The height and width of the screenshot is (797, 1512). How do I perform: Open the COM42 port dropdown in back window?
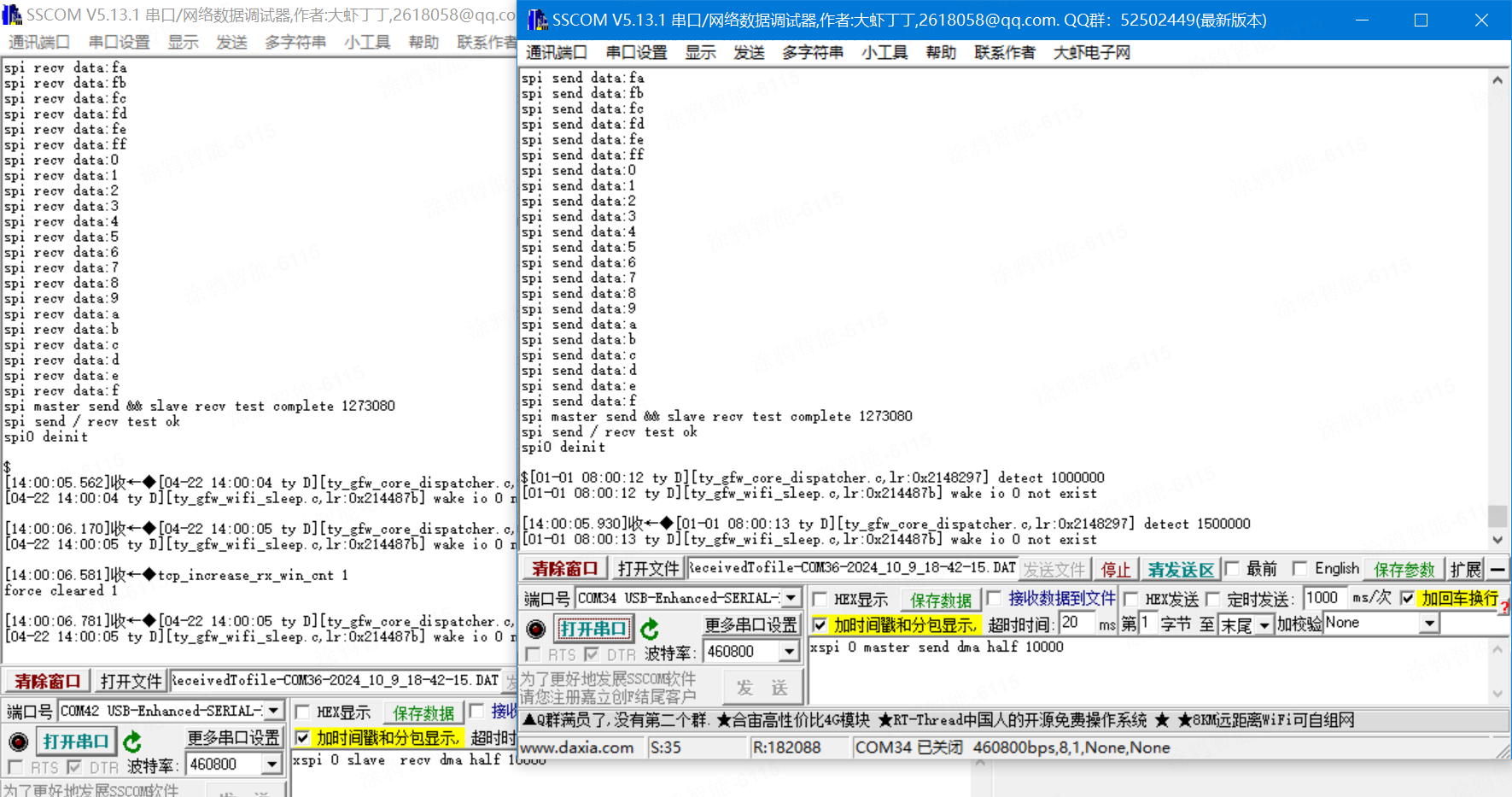(x=273, y=711)
